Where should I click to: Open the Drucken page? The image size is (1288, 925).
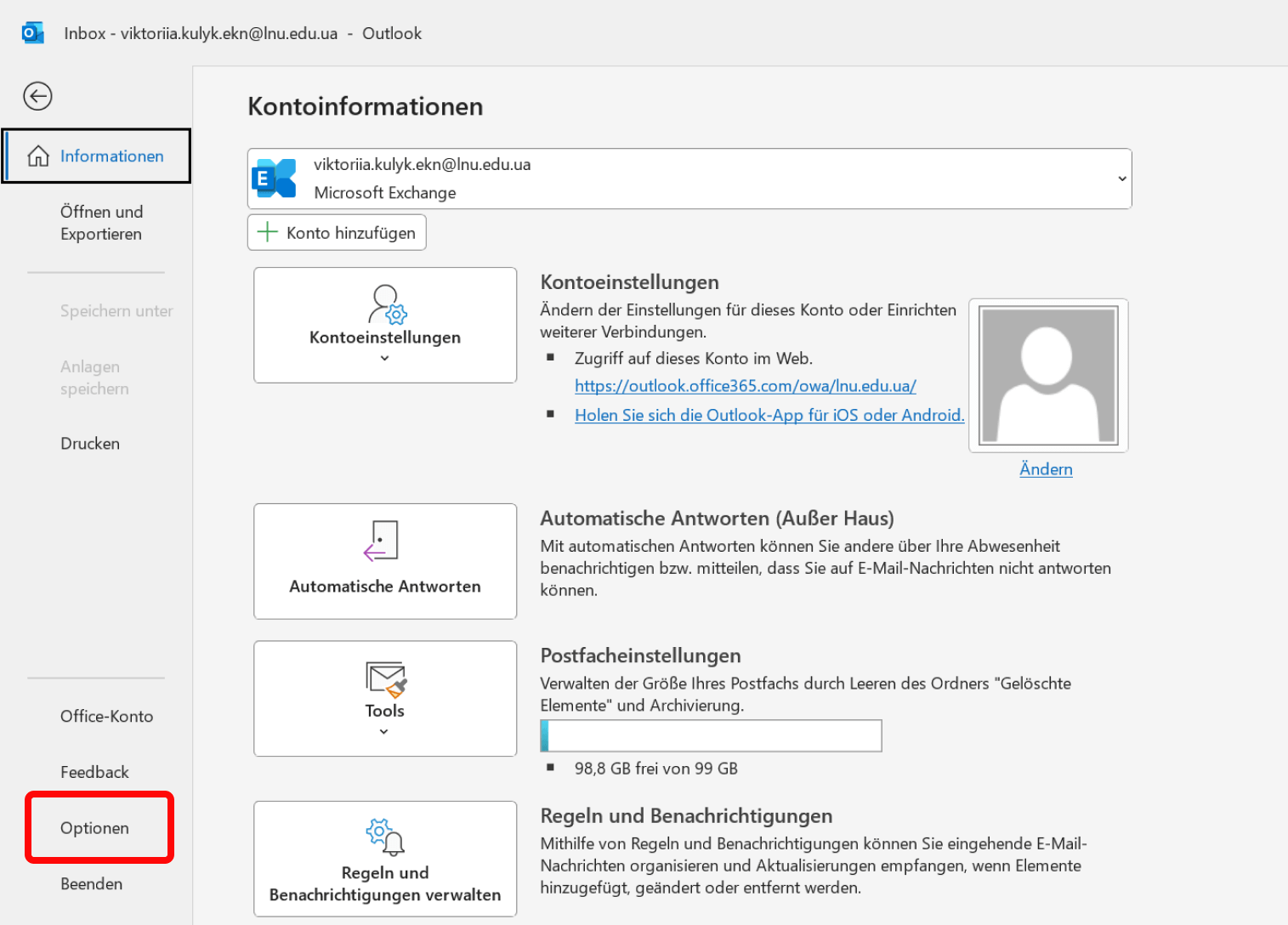click(x=90, y=444)
